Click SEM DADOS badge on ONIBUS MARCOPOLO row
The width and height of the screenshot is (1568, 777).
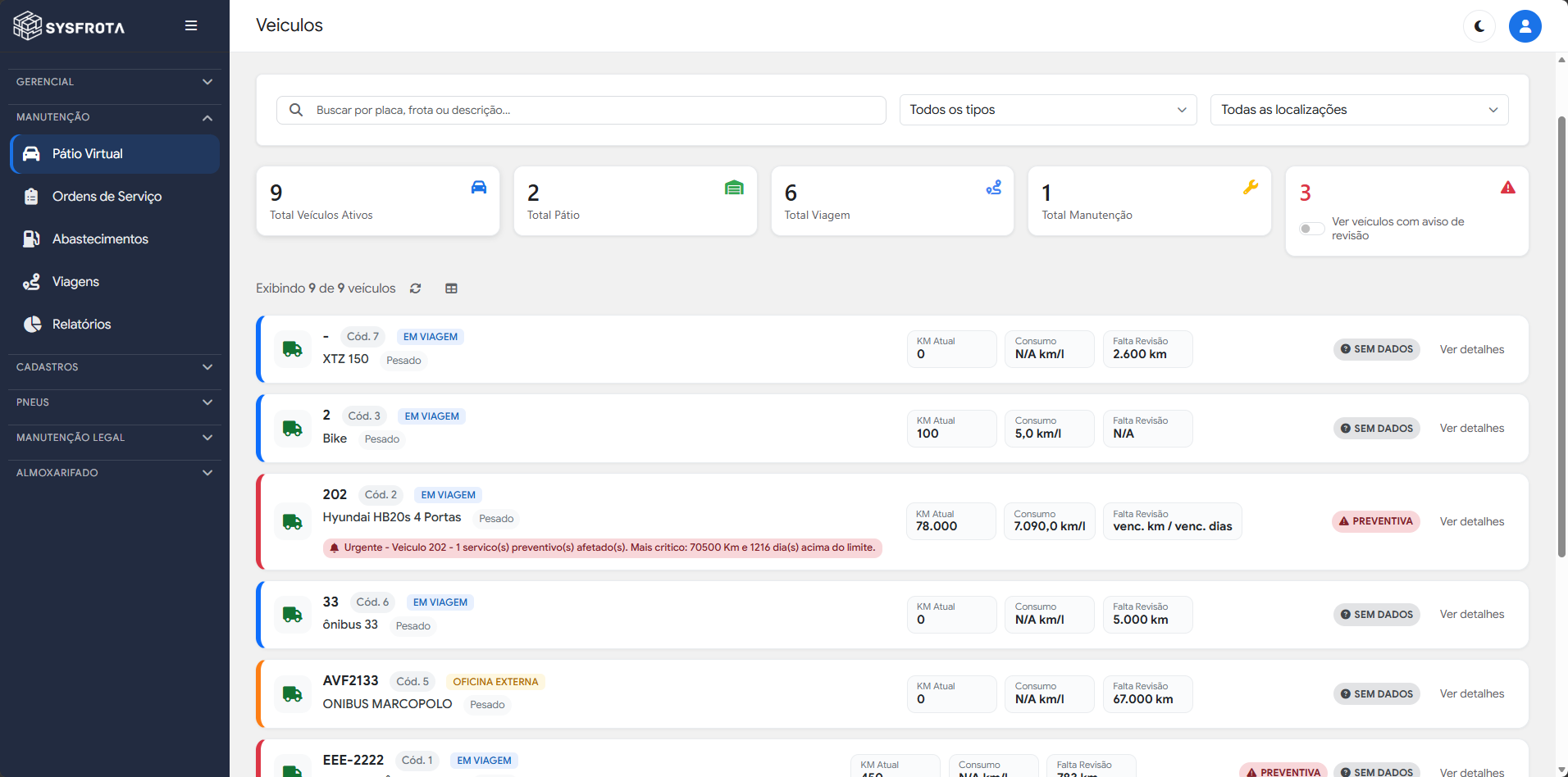(1377, 694)
